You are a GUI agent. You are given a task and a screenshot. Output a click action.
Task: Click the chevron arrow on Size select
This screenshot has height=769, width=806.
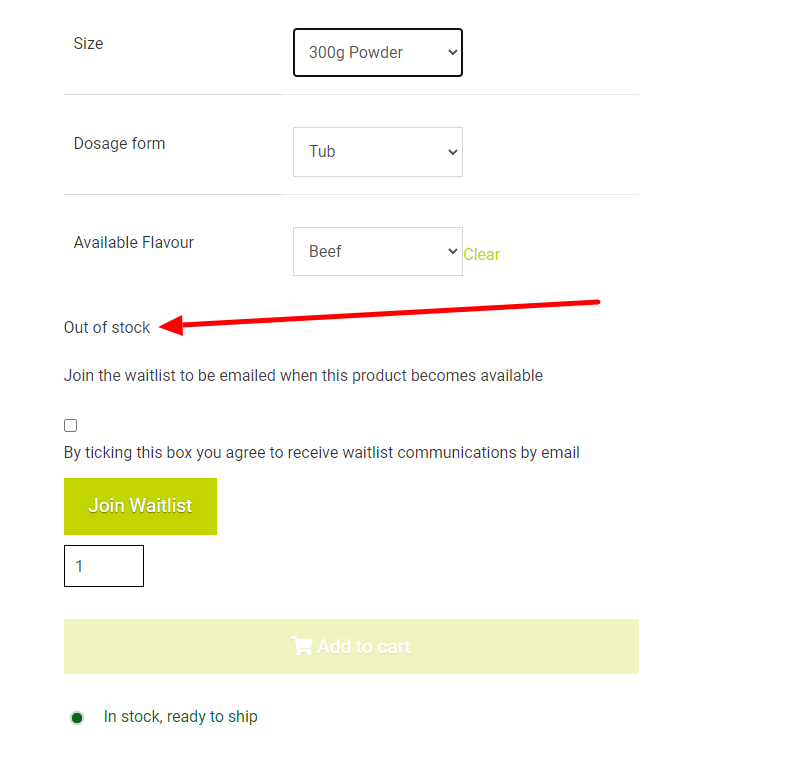452,52
